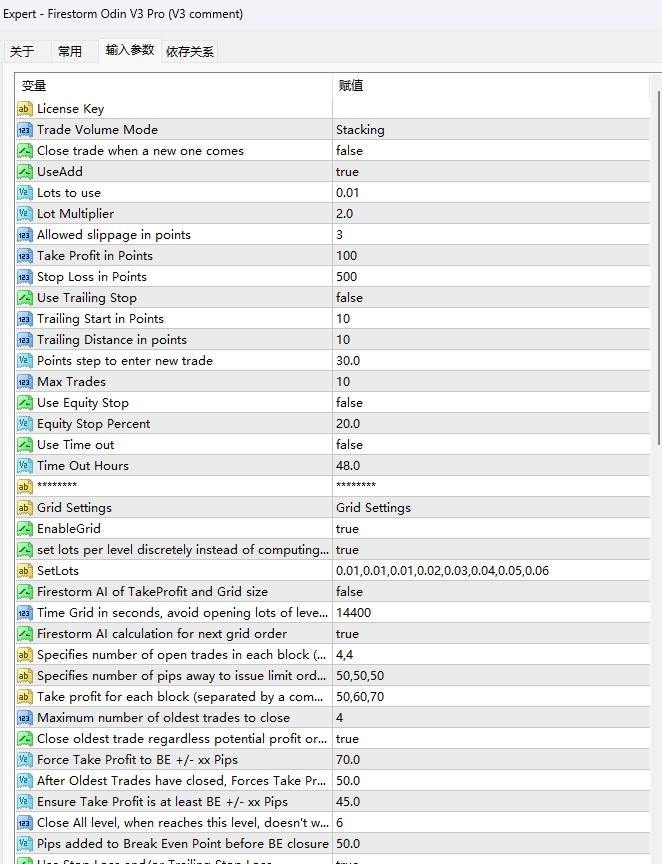Viewport: 662px width, 864px height.
Task: Click the Equity Stop Percent double icon
Action: [24, 424]
